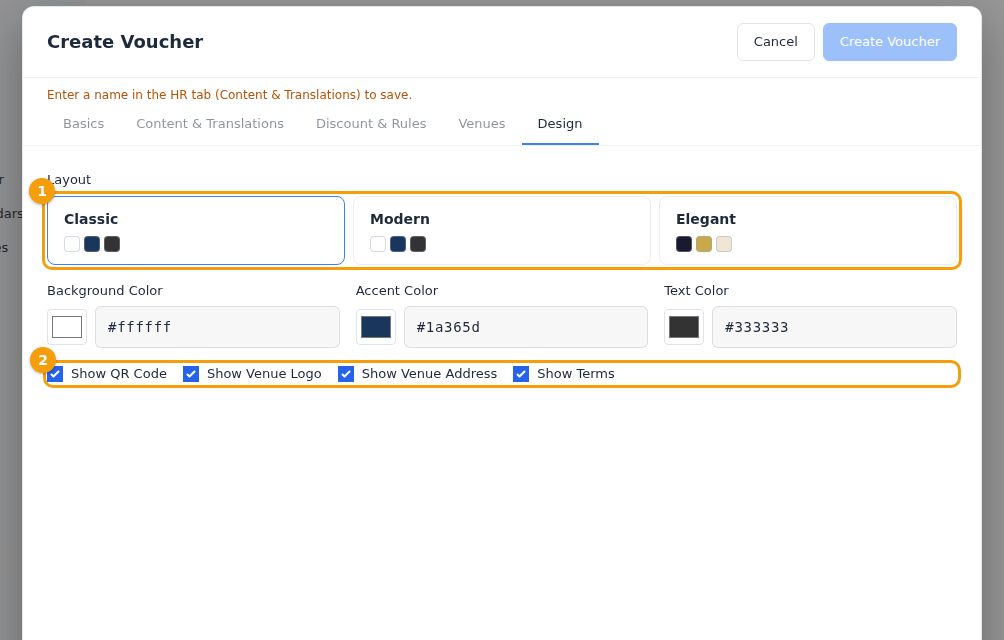The width and height of the screenshot is (1004, 640).
Task: Select the Design tab
Action: pos(560,124)
